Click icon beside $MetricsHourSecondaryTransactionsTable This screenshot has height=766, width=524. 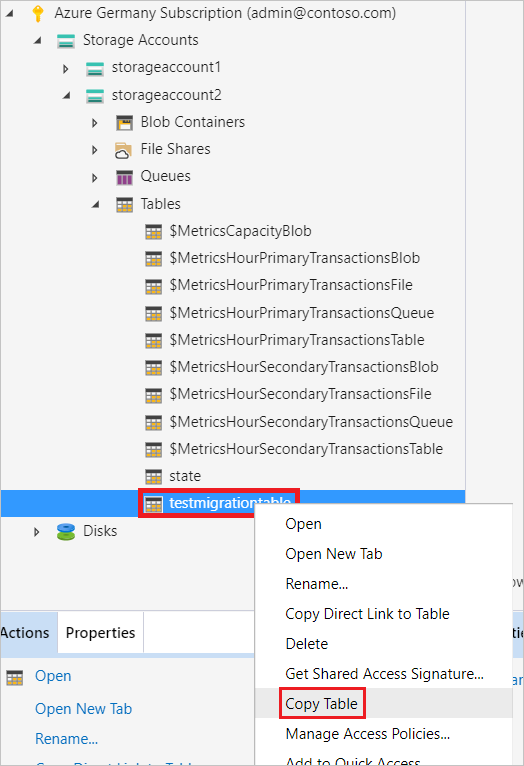pyautogui.click(x=153, y=449)
